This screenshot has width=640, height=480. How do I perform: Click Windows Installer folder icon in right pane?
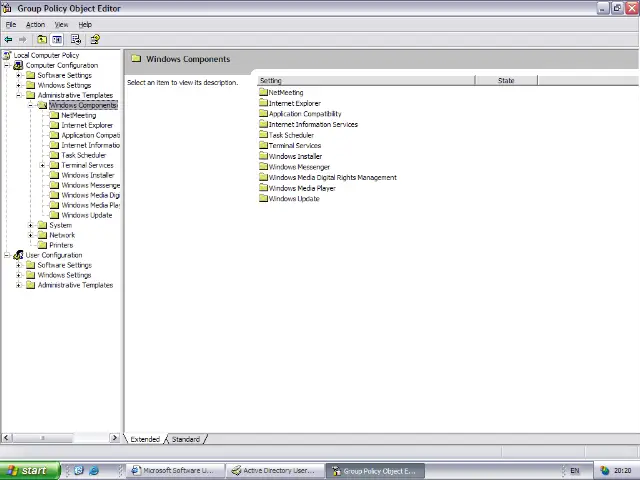263,156
